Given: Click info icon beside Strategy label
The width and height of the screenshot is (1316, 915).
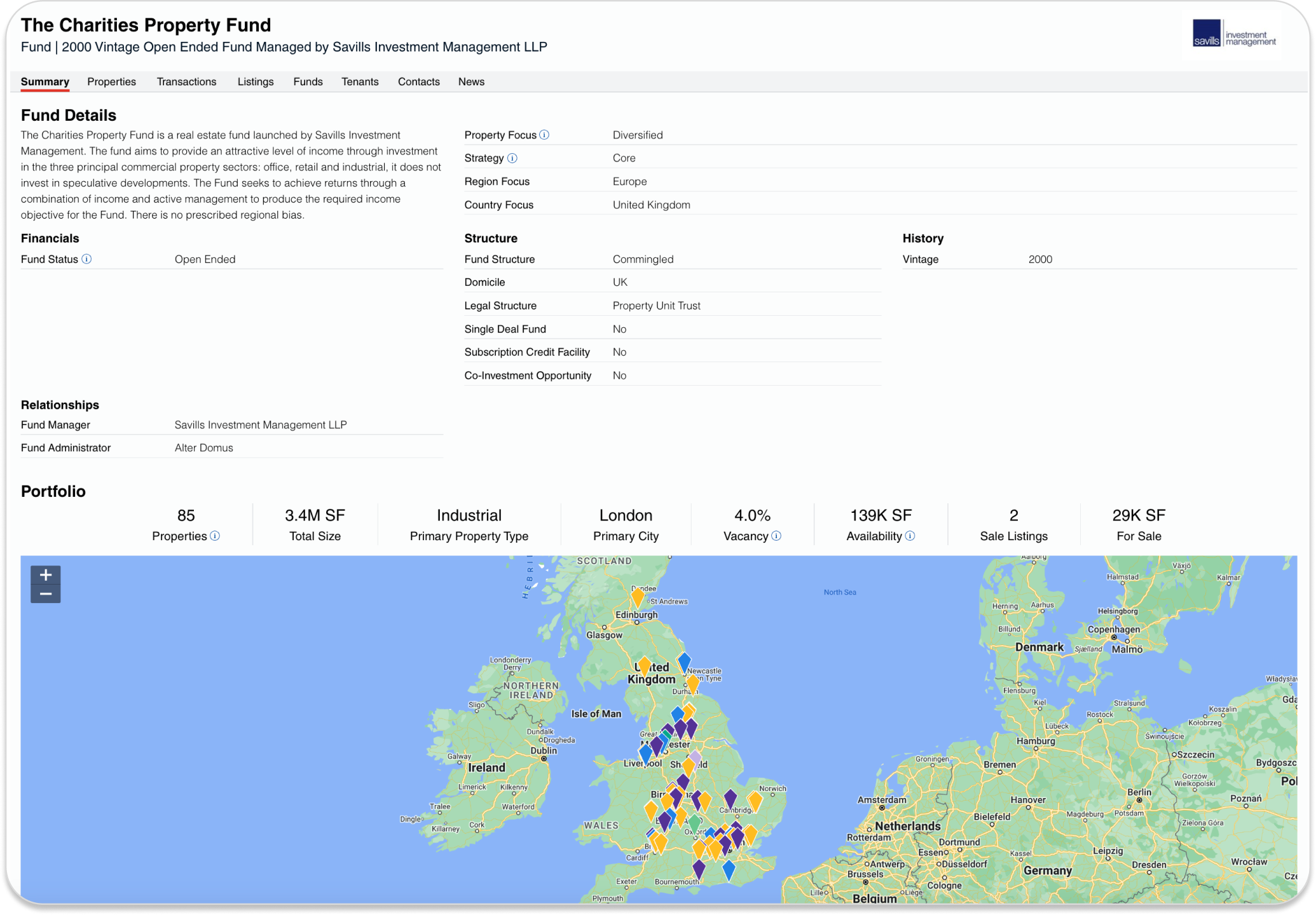Looking at the screenshot, I should [x=512, y=158].
